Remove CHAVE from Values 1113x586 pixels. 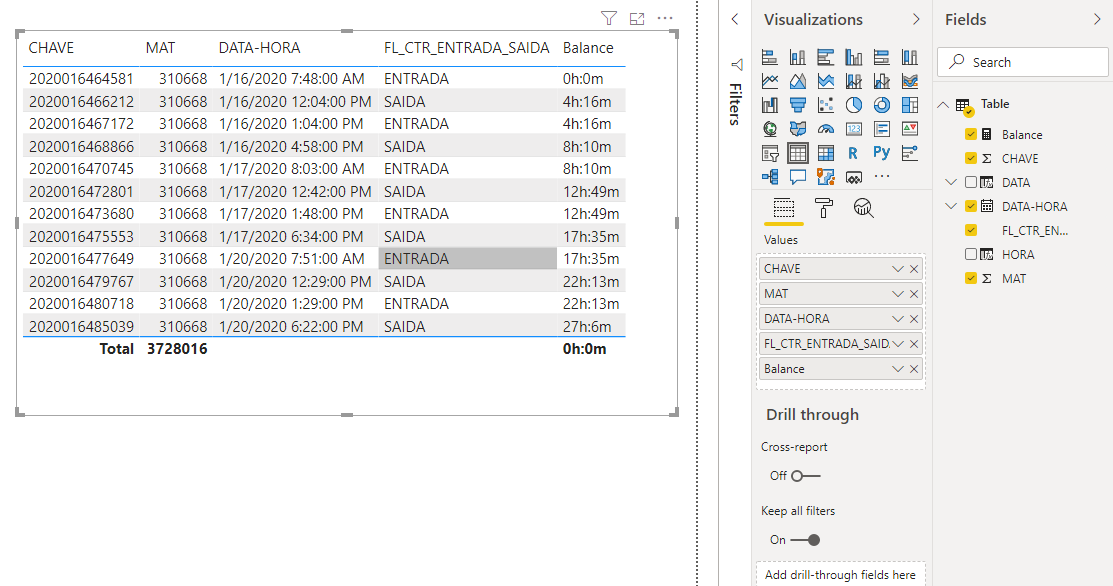[914, 269]
